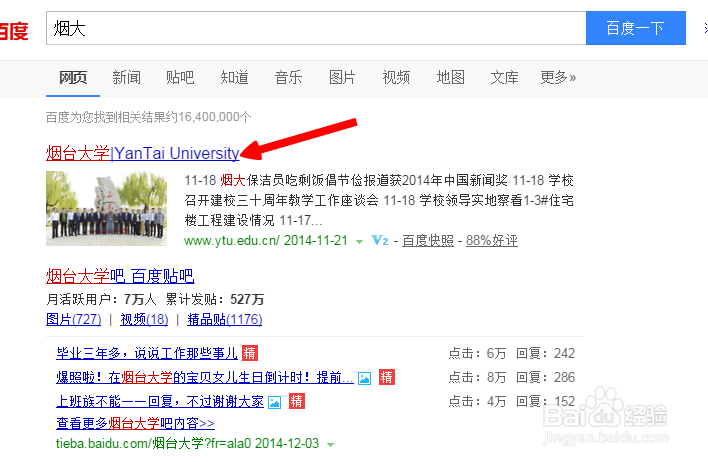Screen dimensions: 708x462
Task: Click the 百度一下 search button
Action: 636,28
